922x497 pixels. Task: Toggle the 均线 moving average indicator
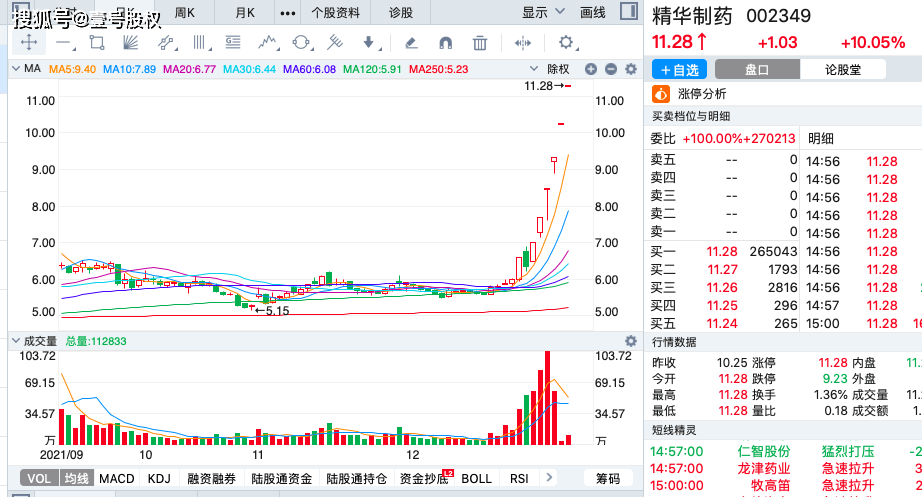tap(77, 479)
